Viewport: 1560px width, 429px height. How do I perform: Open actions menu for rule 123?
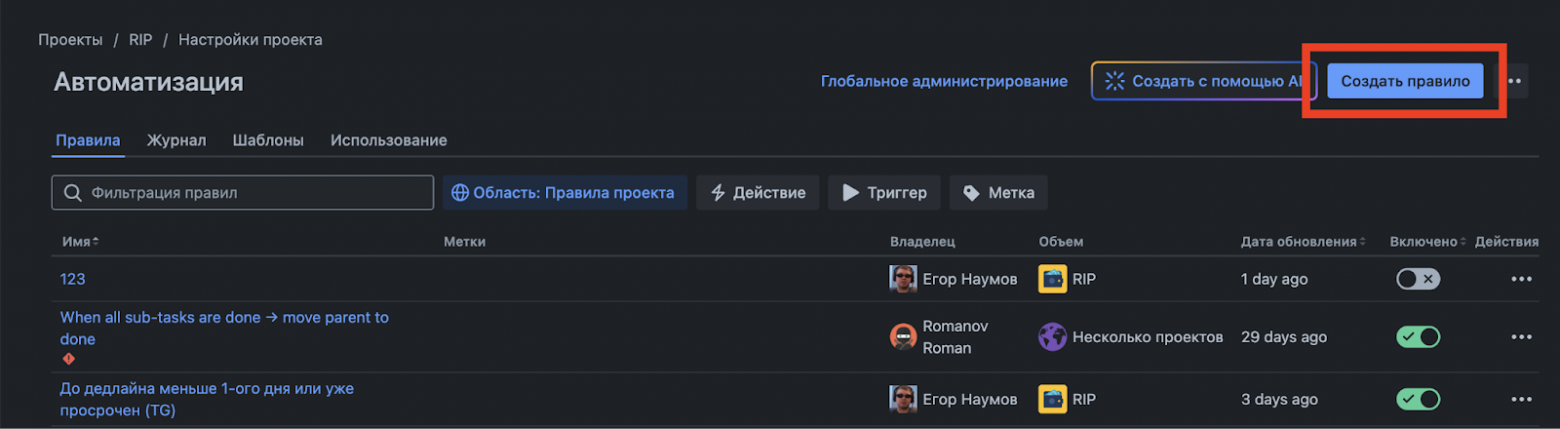tap(1521, 279)
